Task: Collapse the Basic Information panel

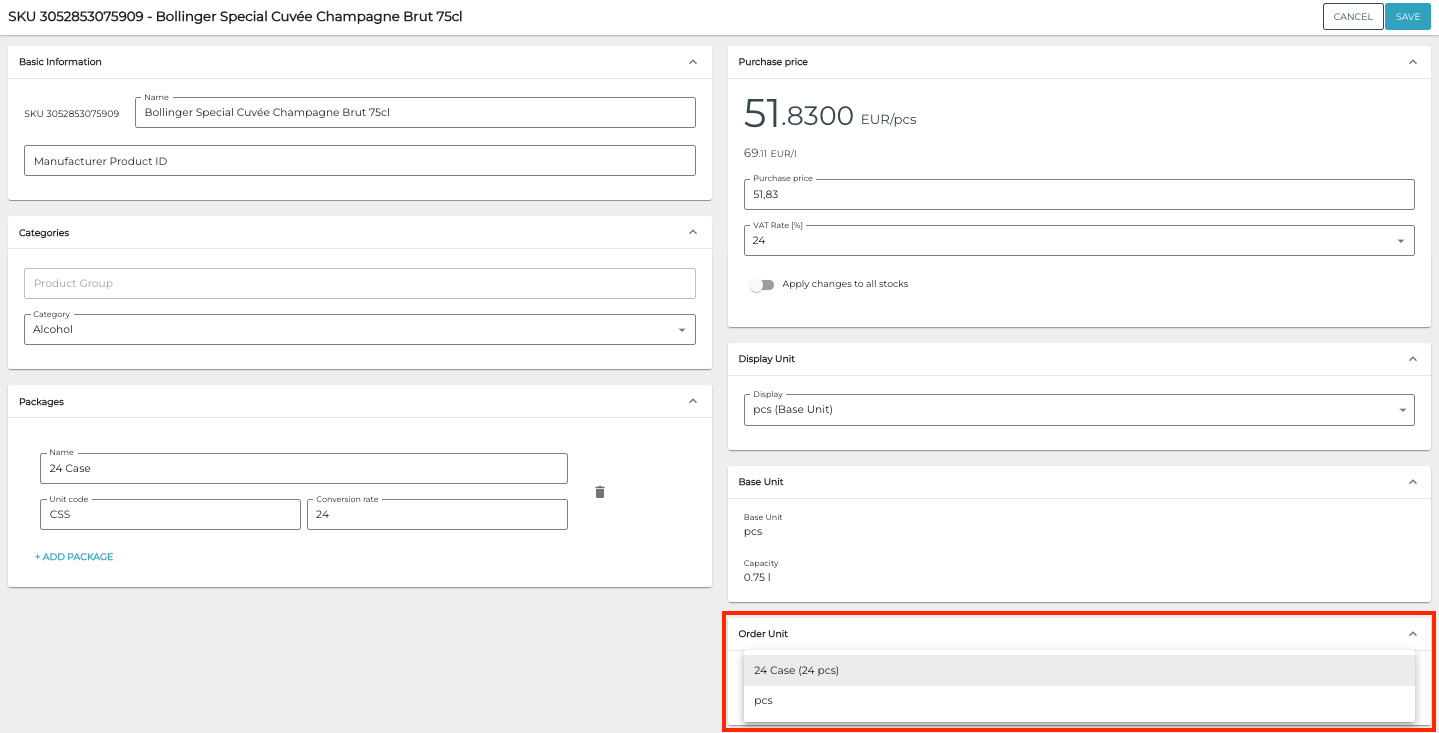Action: [692, 61]
